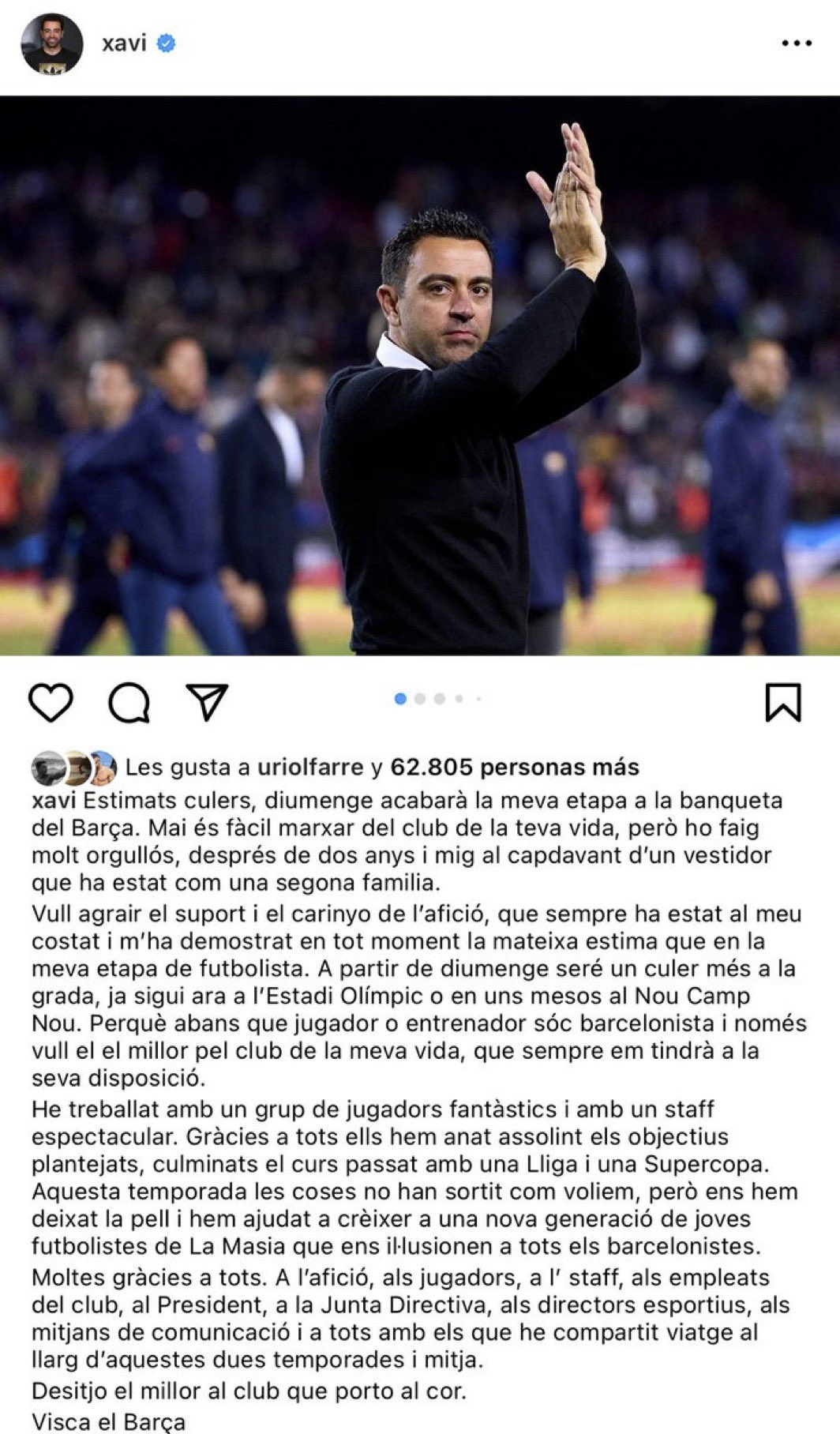Click the blue verified badge next to xavi
Image resolution: width=840 pixels, height=1434 pixels.
[x=166, y=43]
